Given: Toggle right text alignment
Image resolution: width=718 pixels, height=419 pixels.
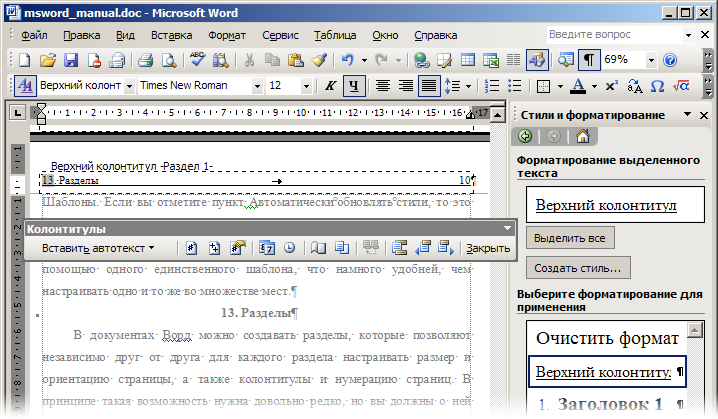Looking at the screenshot, I should point(406,86).
